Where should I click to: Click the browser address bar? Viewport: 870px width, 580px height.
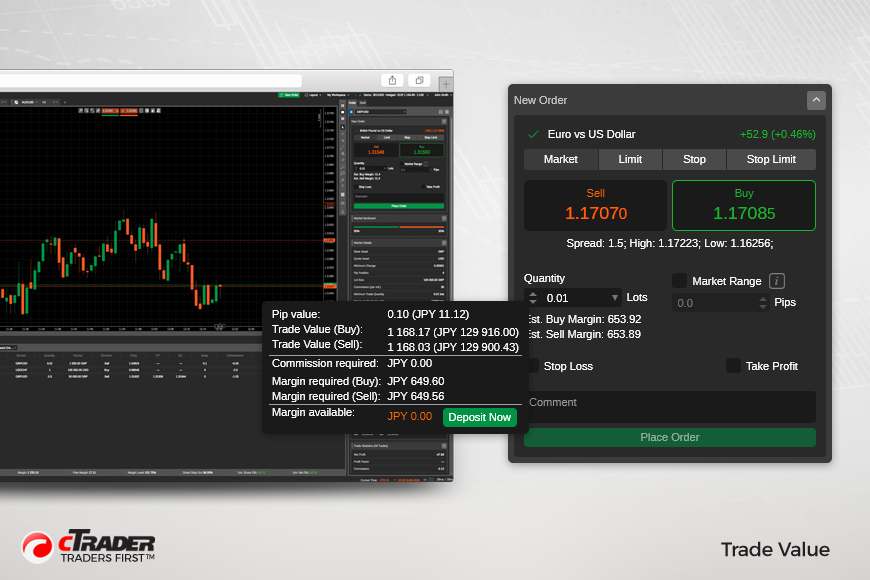tap(150, 81)
